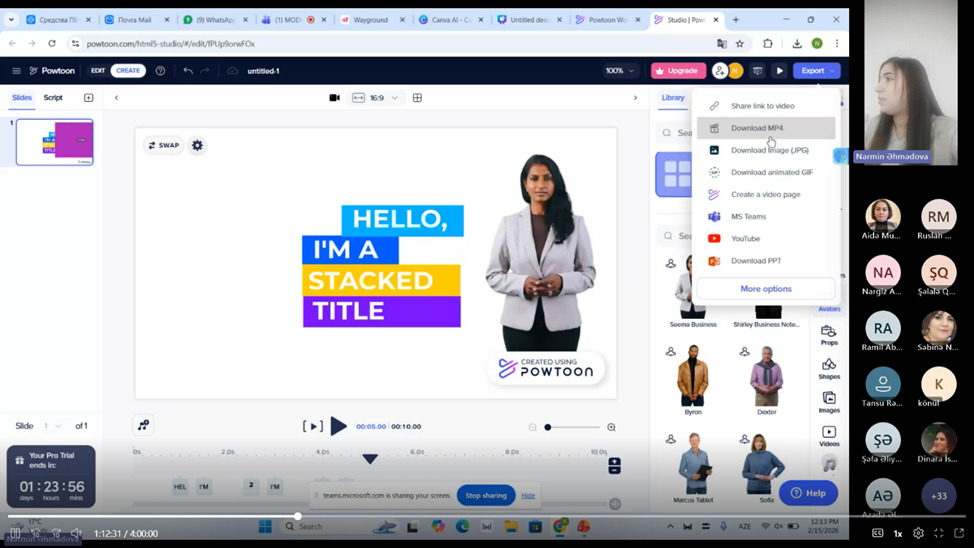Switch to CREATE mode toggle
Viewport: 974px width, 548px height.
[x=128, y=71]
